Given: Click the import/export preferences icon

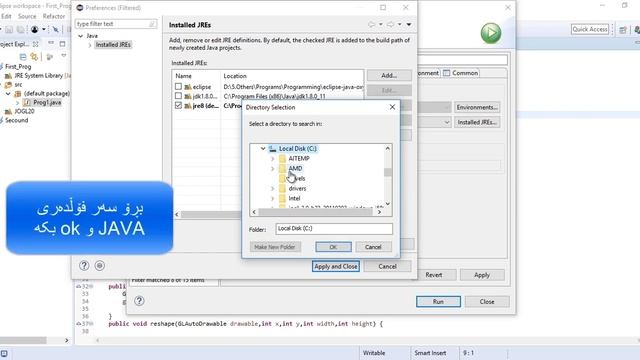Looking at the screenshot, I should click(100, 266).
